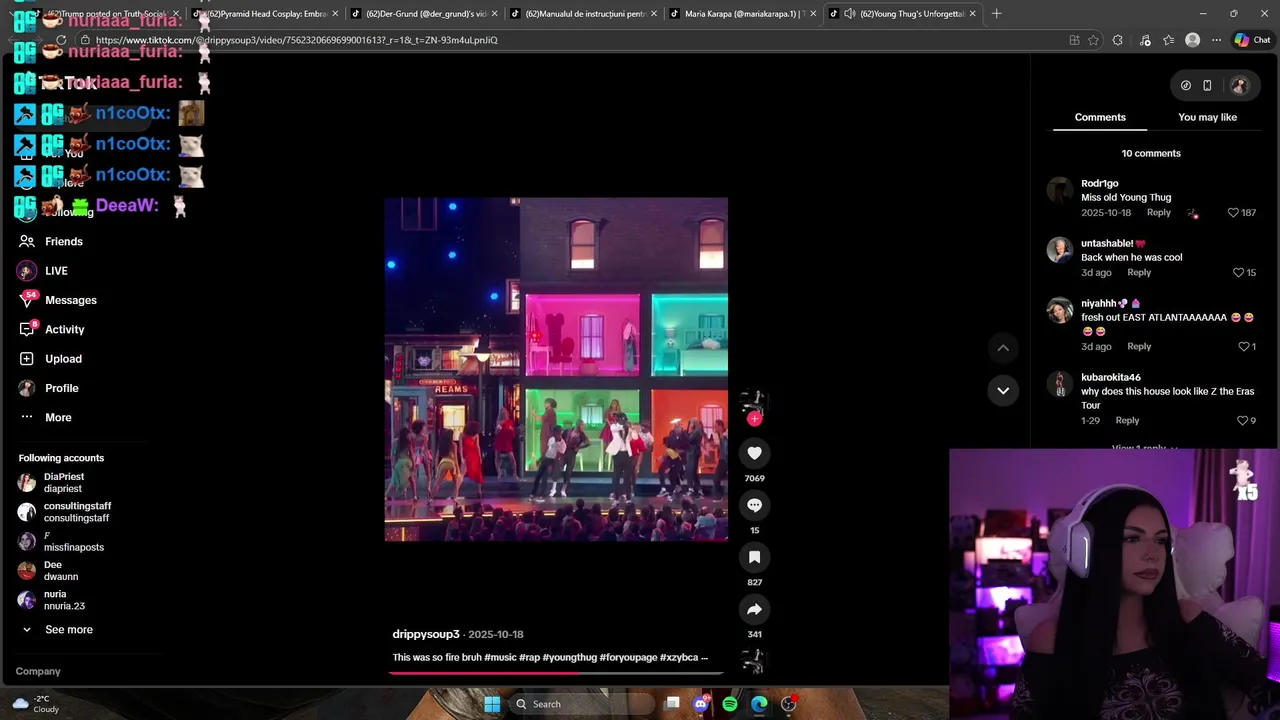Image resolution: width=1280 pixels, height=720 pixels.
Task: Open drippysoup3 creator profile name
Action: (426, 635)
